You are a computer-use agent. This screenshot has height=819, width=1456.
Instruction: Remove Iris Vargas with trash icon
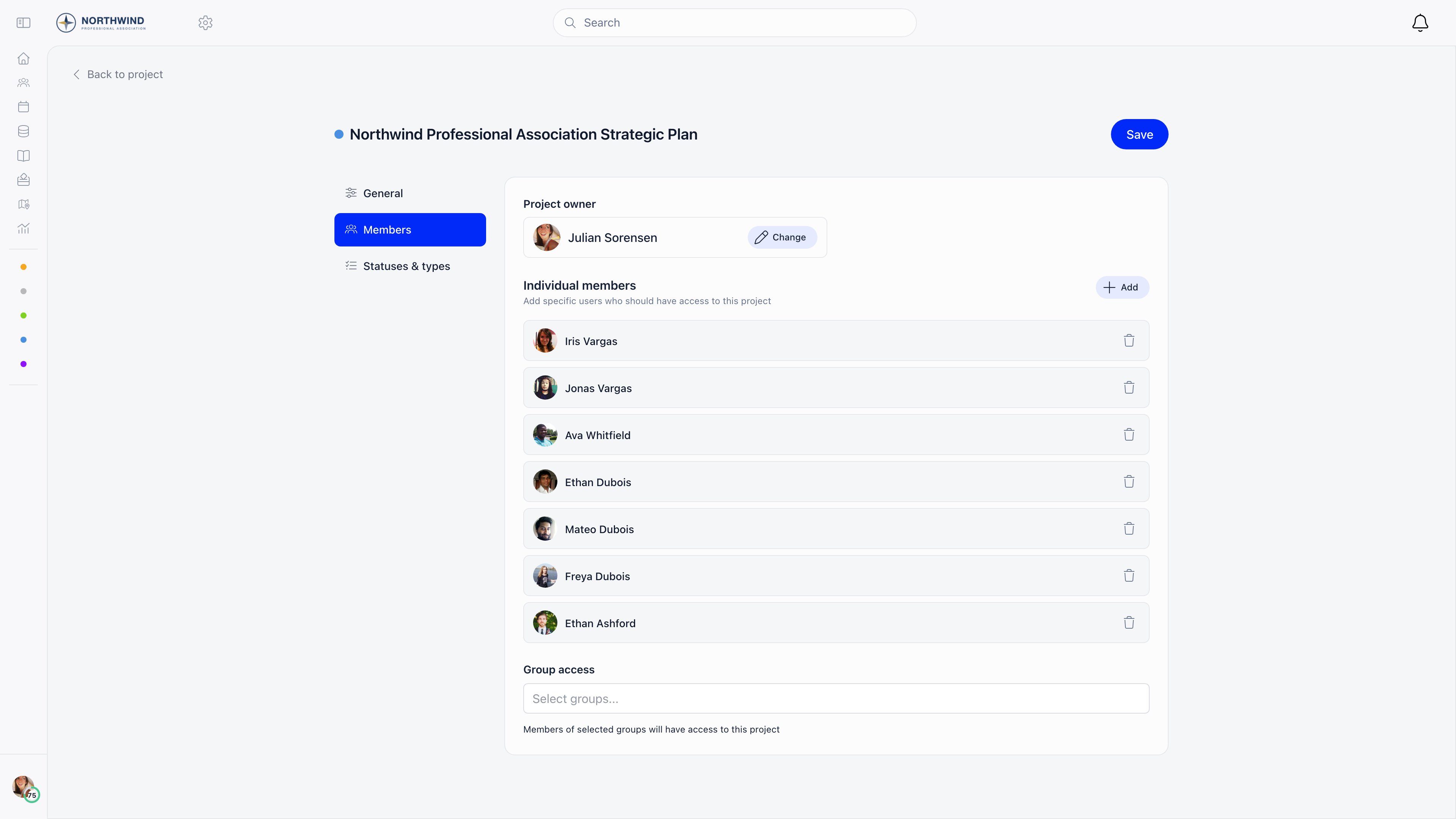[x=1129, y=340]
